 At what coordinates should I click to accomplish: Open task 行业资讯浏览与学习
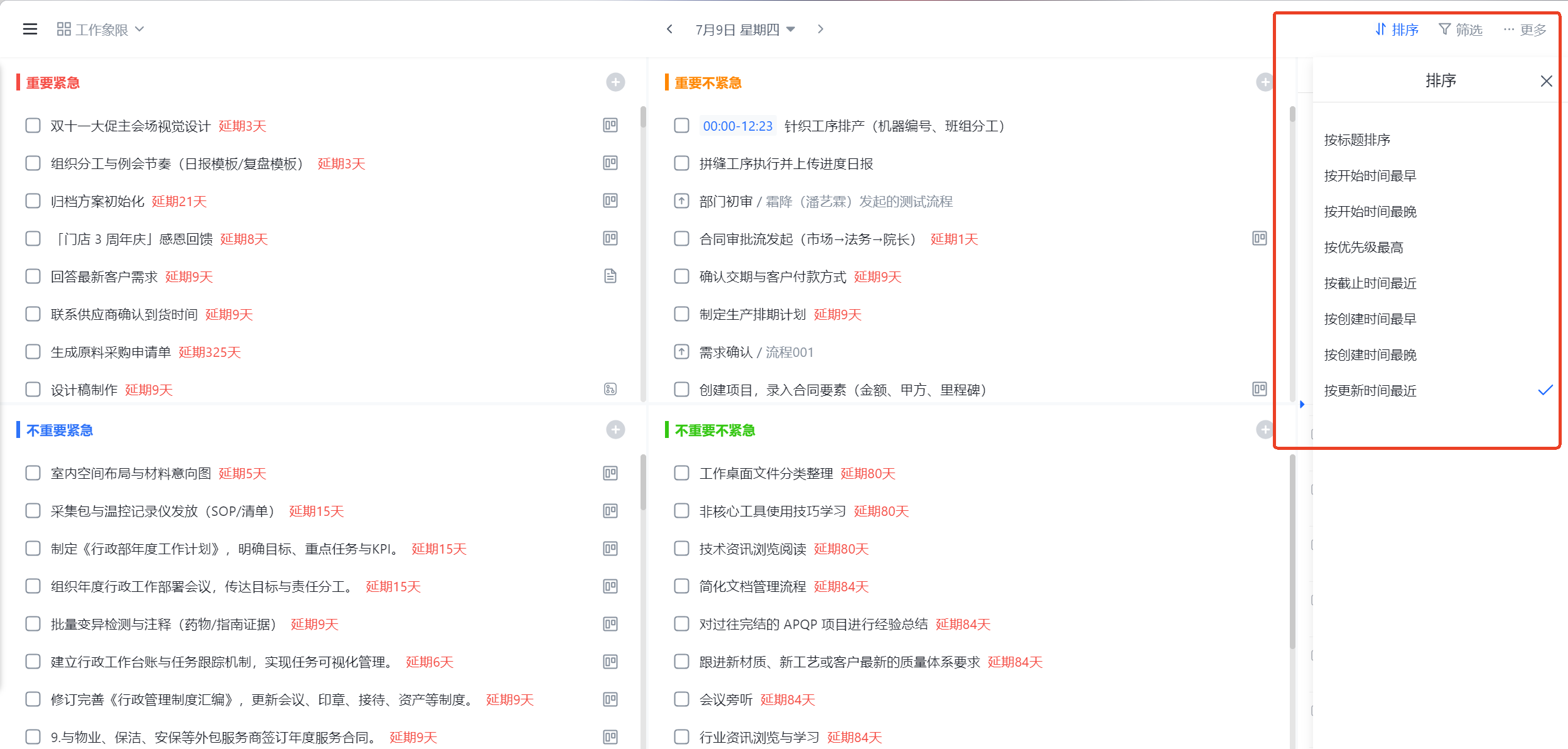click(x=759, y=737)
